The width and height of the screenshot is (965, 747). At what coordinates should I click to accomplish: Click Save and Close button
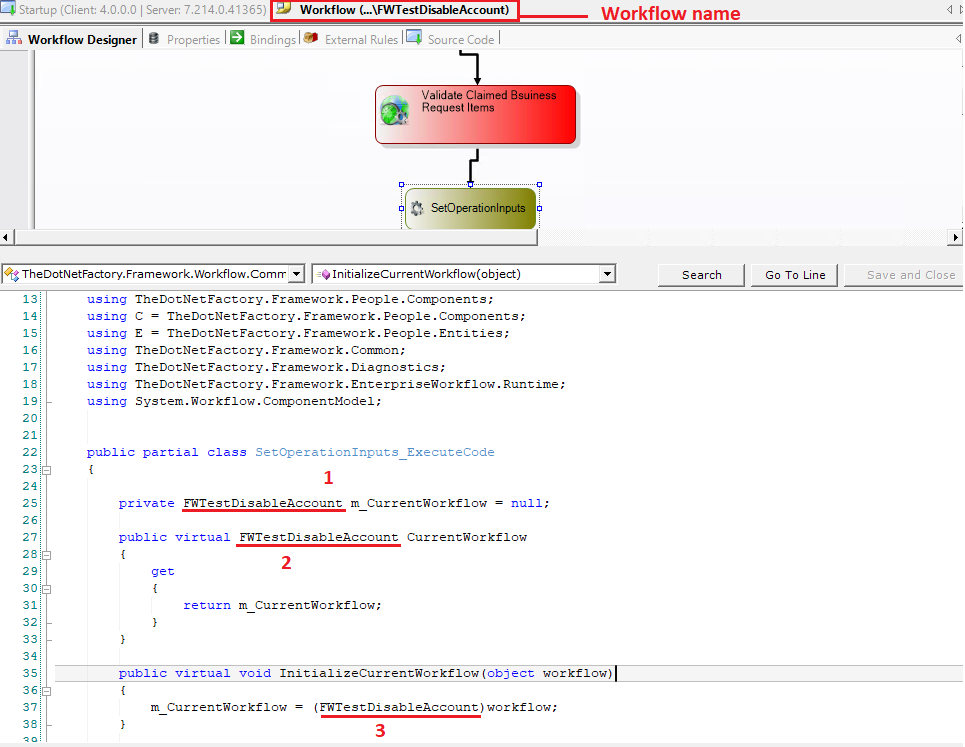click(x=903, y=275)
